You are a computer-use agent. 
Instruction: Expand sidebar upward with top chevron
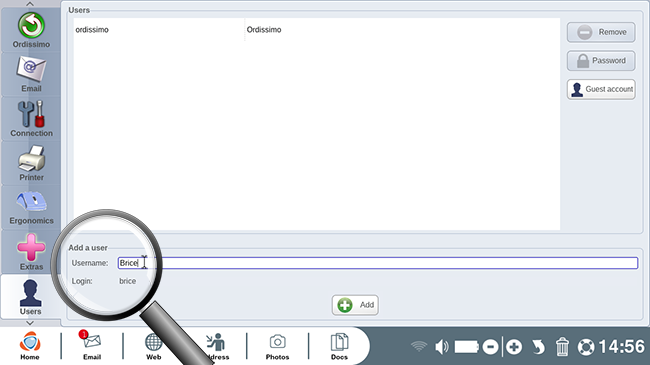click(30, 4)
